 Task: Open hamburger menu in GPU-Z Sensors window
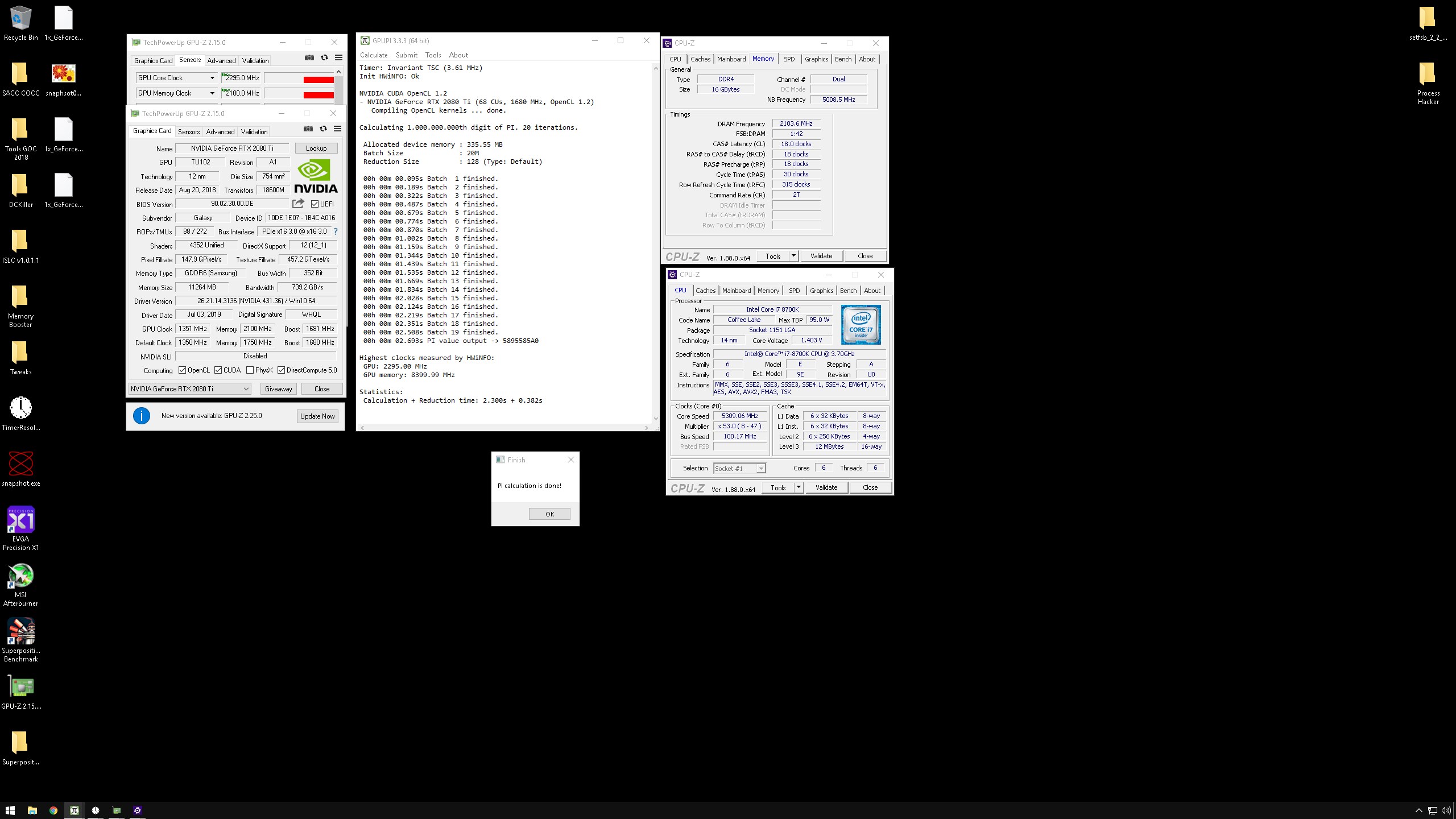pyautogui.click(x=339, y=57)
